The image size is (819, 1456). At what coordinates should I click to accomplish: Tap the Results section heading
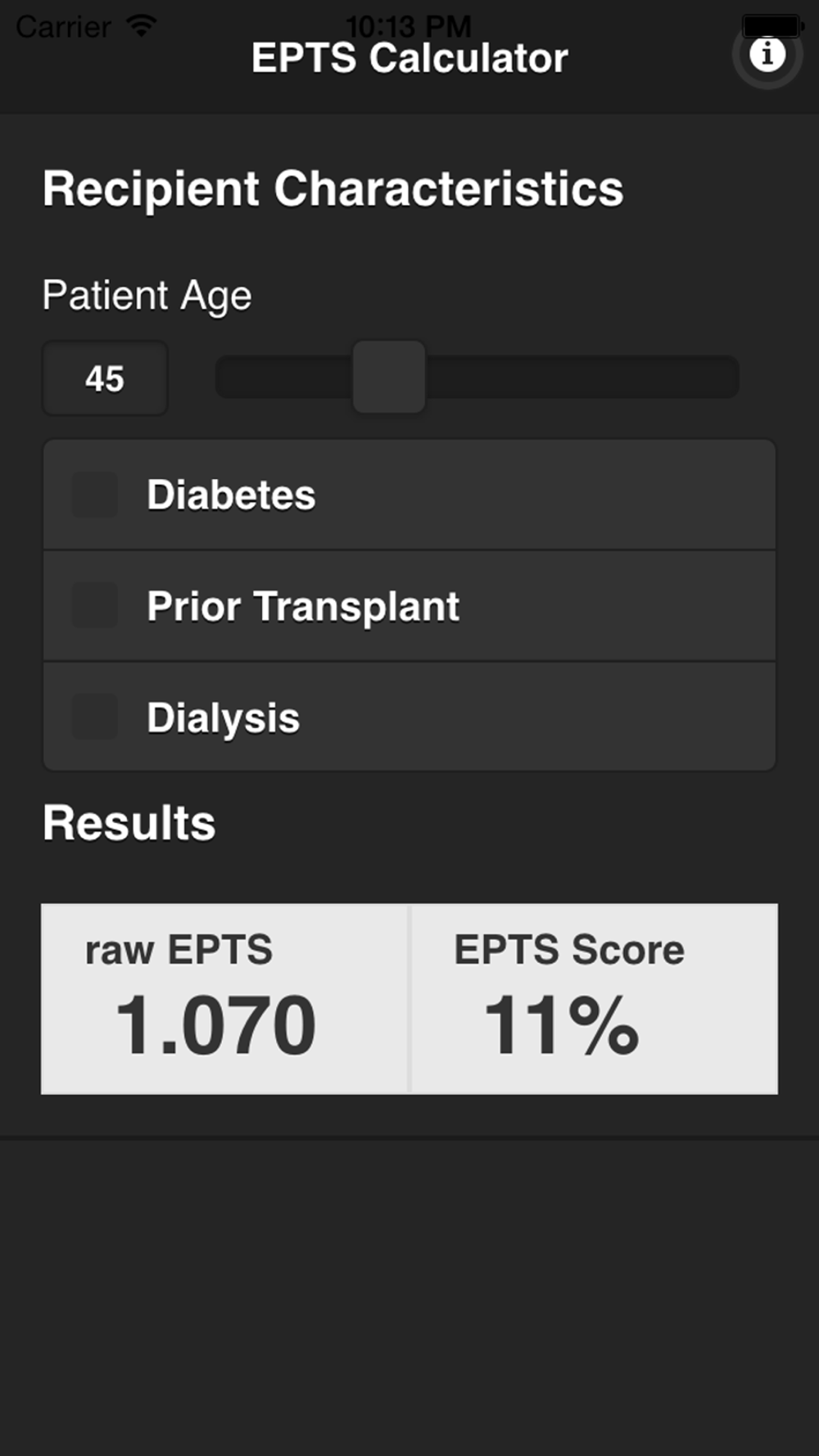point(129,823)
